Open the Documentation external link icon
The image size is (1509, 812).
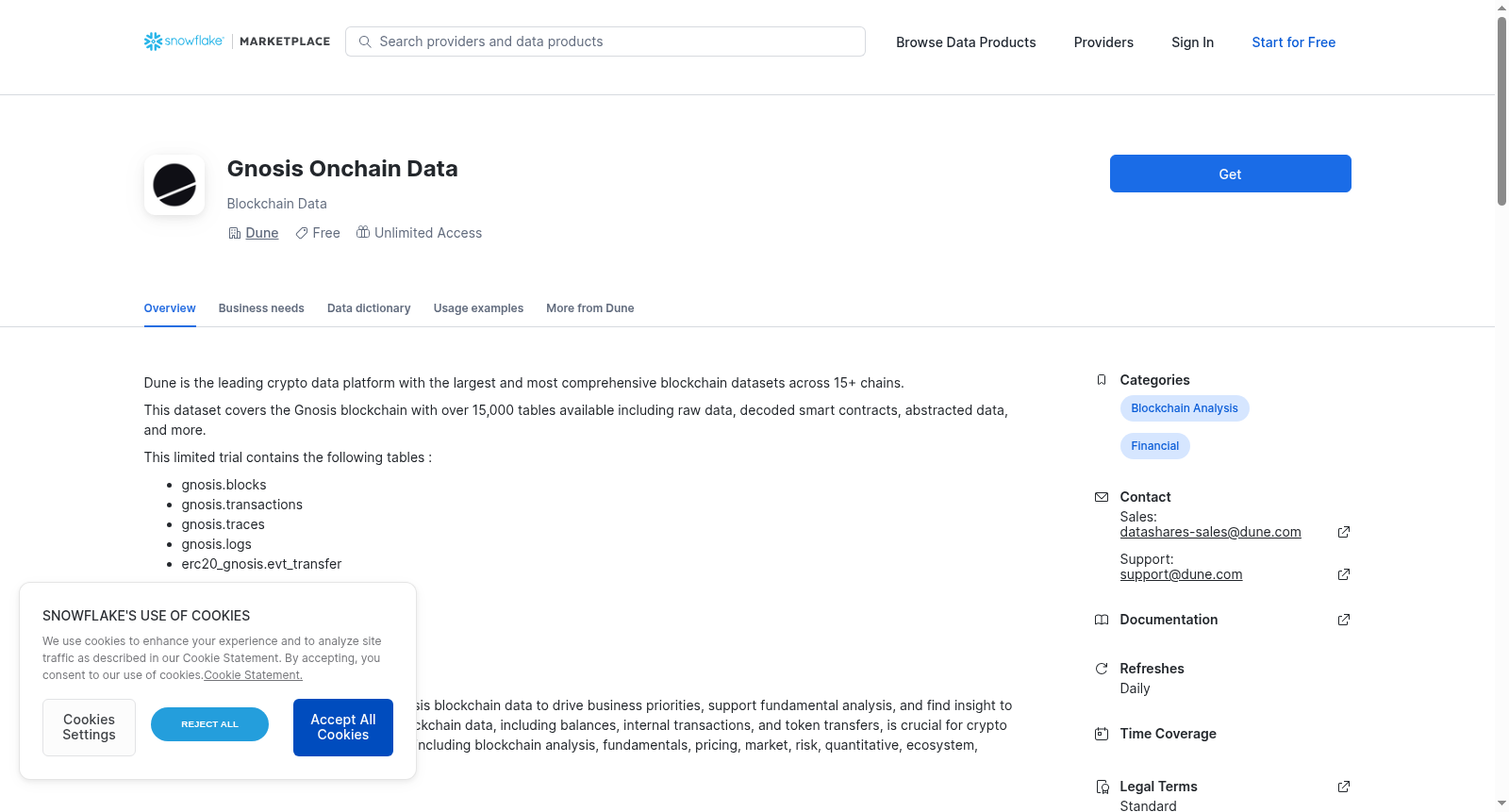1344,620
